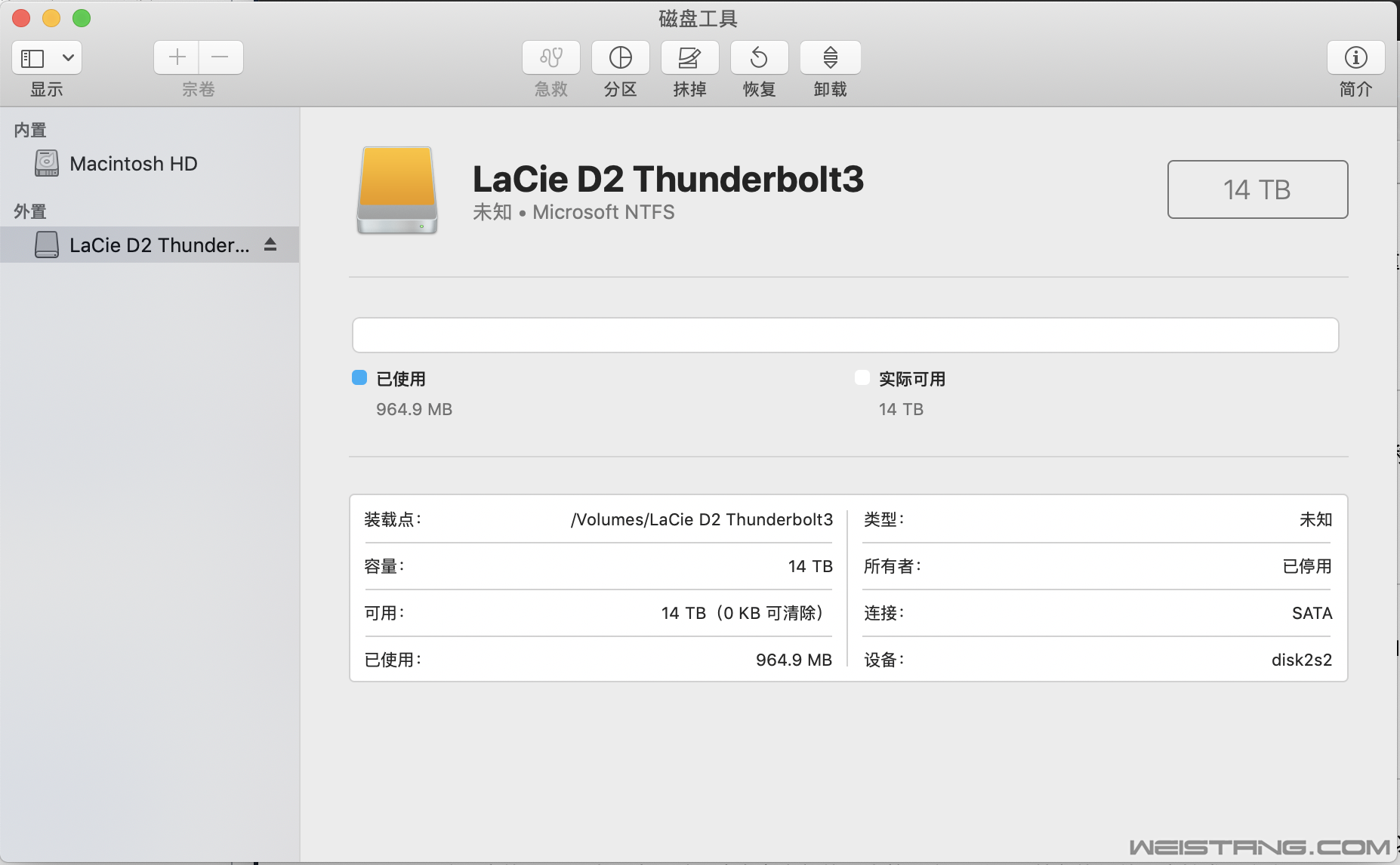This screenshot has height=865, width=1400.
Task: Click the 磁盘工具 window title
Action: (x=698, y=18)
